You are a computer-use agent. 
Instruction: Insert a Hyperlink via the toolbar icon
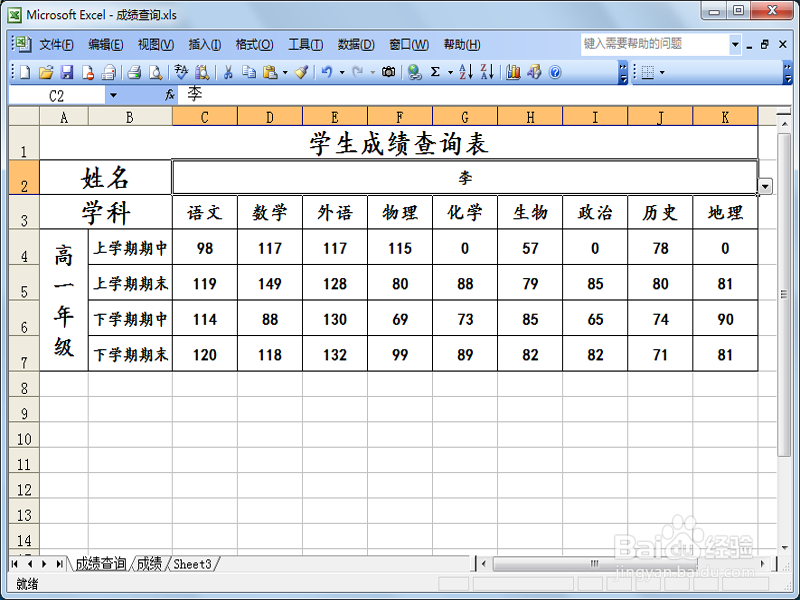414,70
